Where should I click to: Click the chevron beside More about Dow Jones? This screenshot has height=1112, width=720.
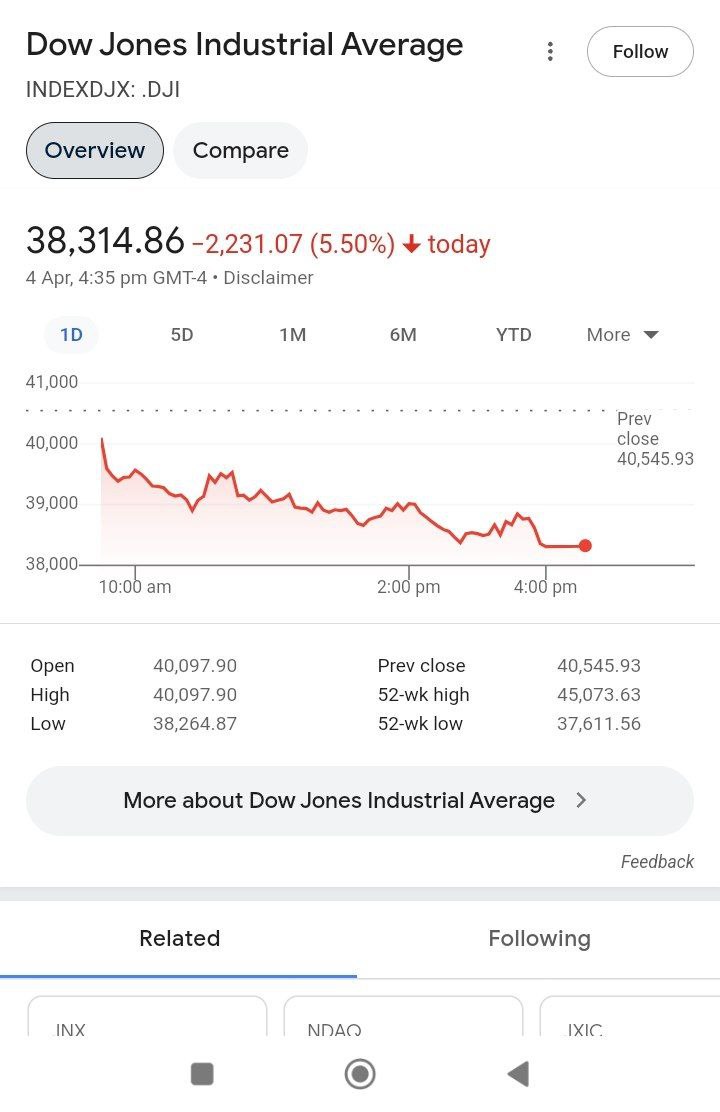[x=582, y=800]
